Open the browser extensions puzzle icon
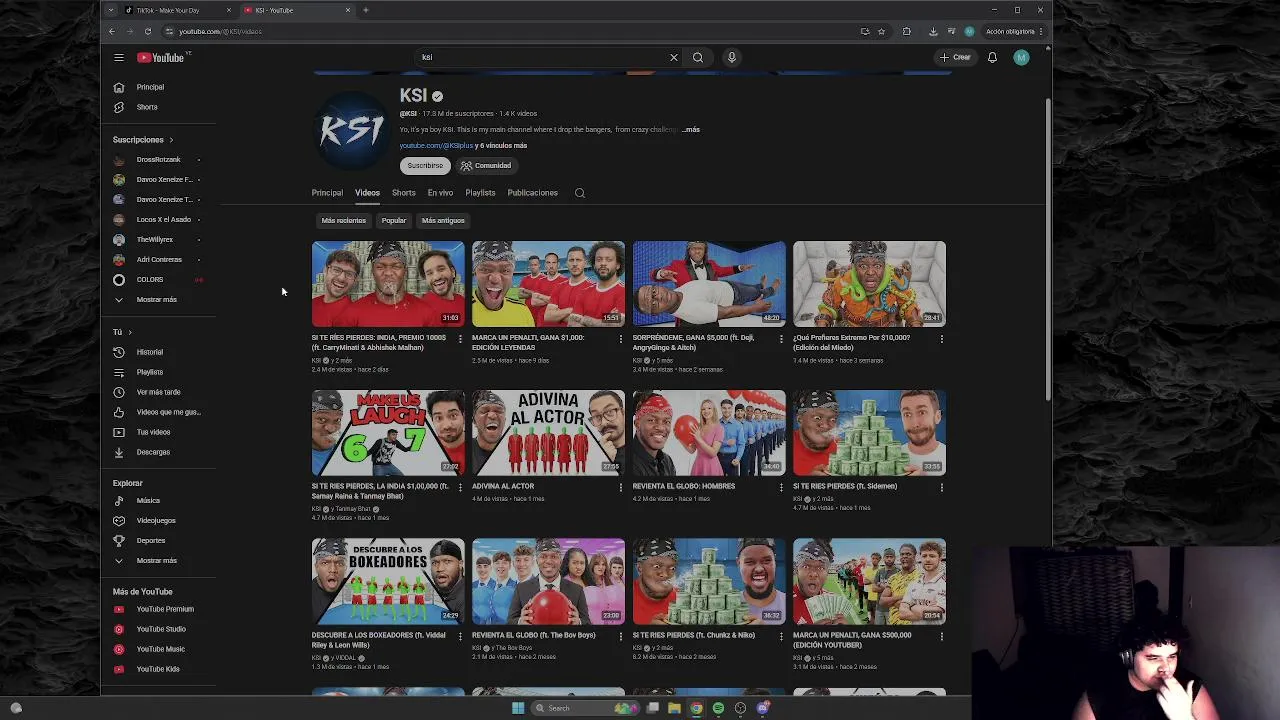This screenshot has height=720, width=1280. tap(906, 31)
